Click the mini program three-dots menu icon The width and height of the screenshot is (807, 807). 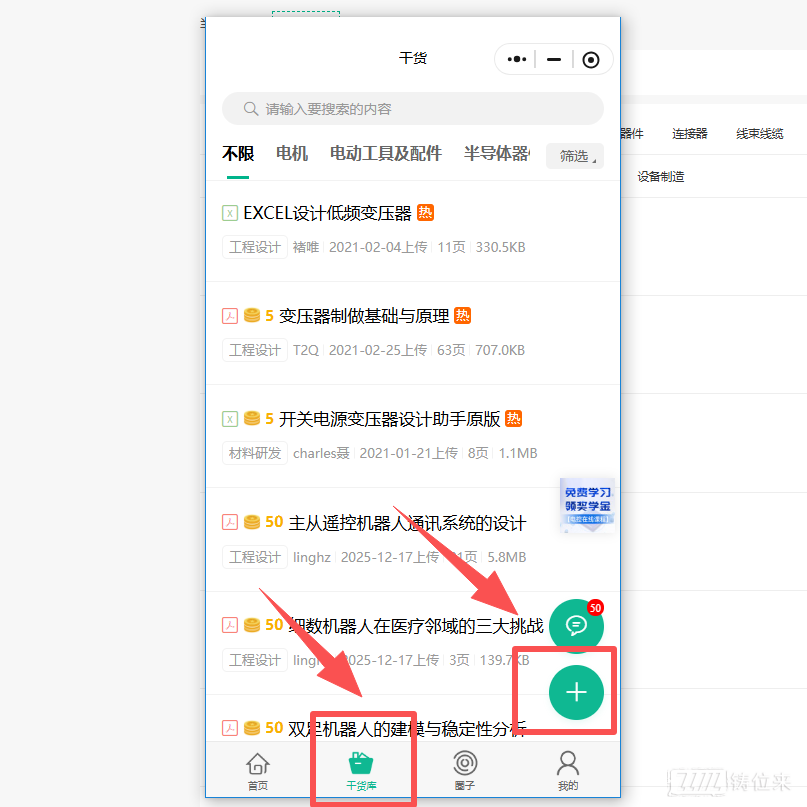(x=516, y=60)
